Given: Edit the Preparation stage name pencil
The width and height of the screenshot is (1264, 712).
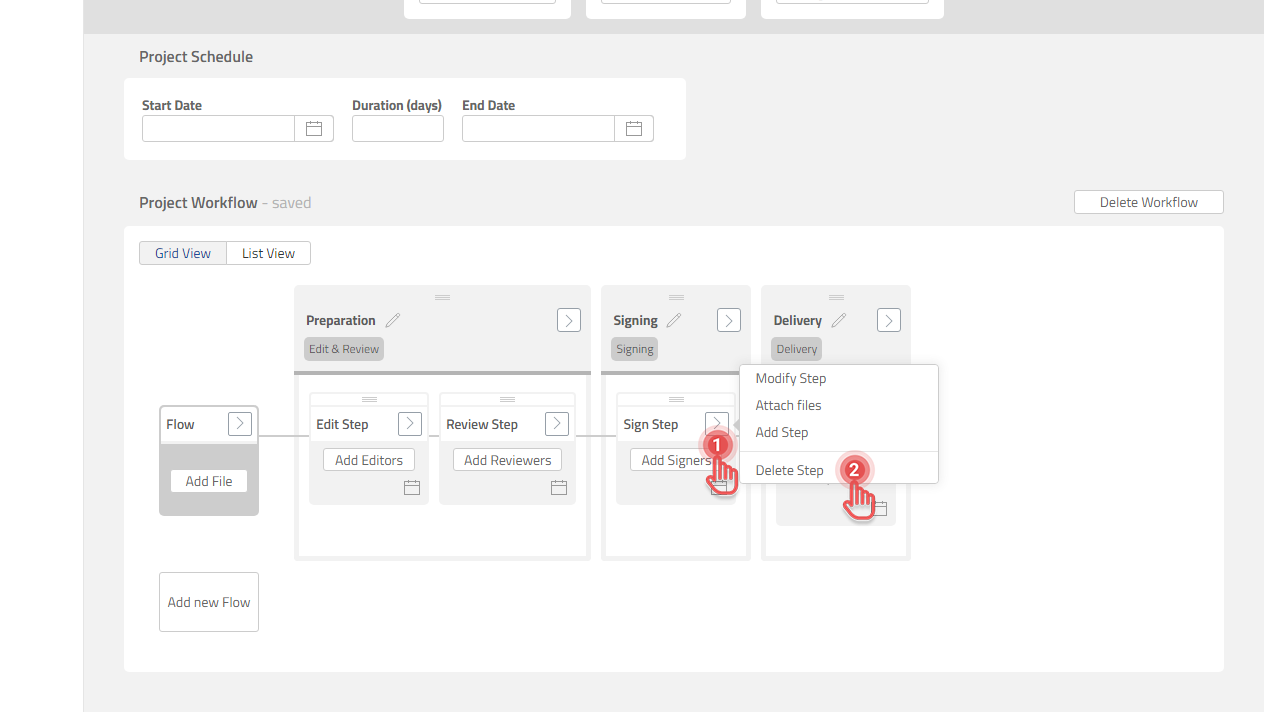Looking at the screenshot, I should click(393, 321).
